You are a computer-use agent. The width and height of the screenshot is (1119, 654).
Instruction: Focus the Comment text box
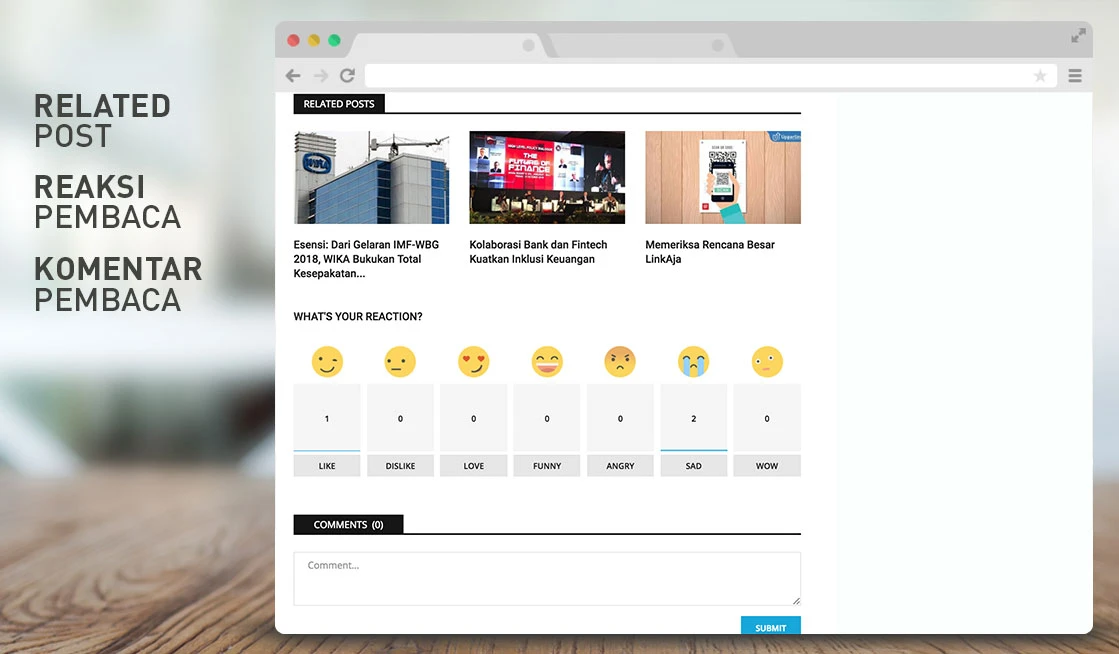[x=547, y=578]
